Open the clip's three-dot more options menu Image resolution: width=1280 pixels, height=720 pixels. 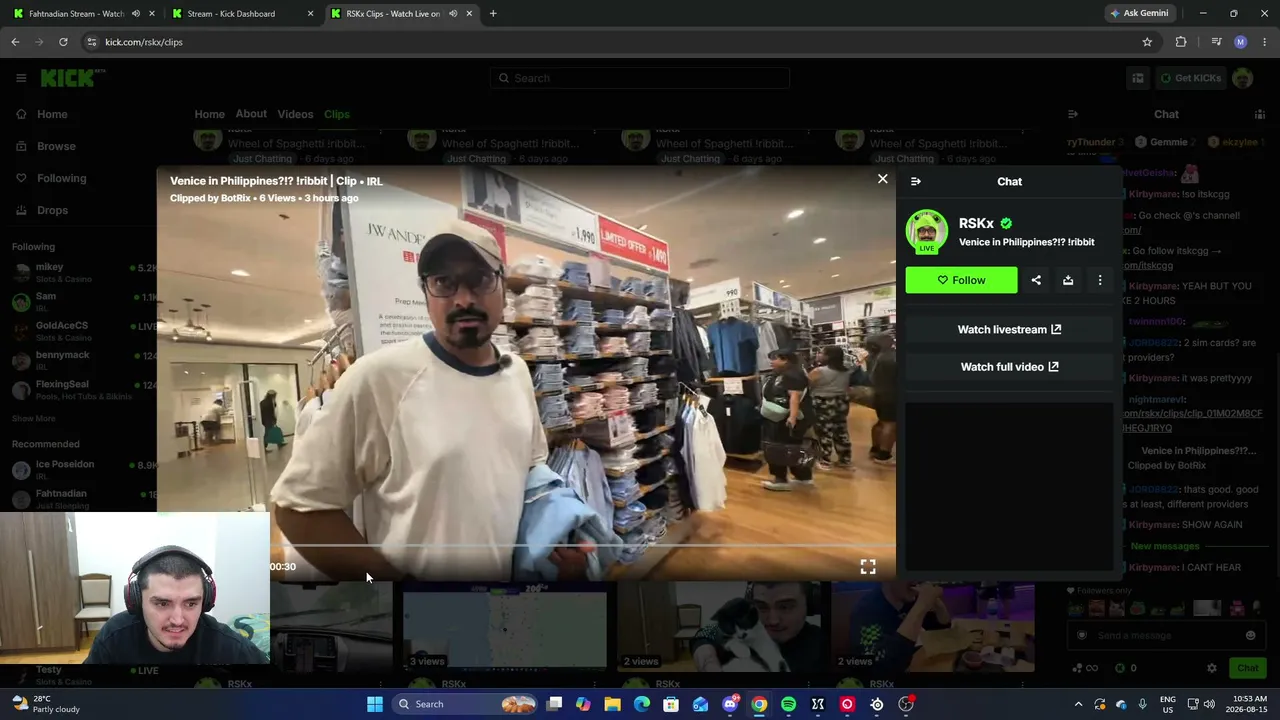tap(1100, 280)
